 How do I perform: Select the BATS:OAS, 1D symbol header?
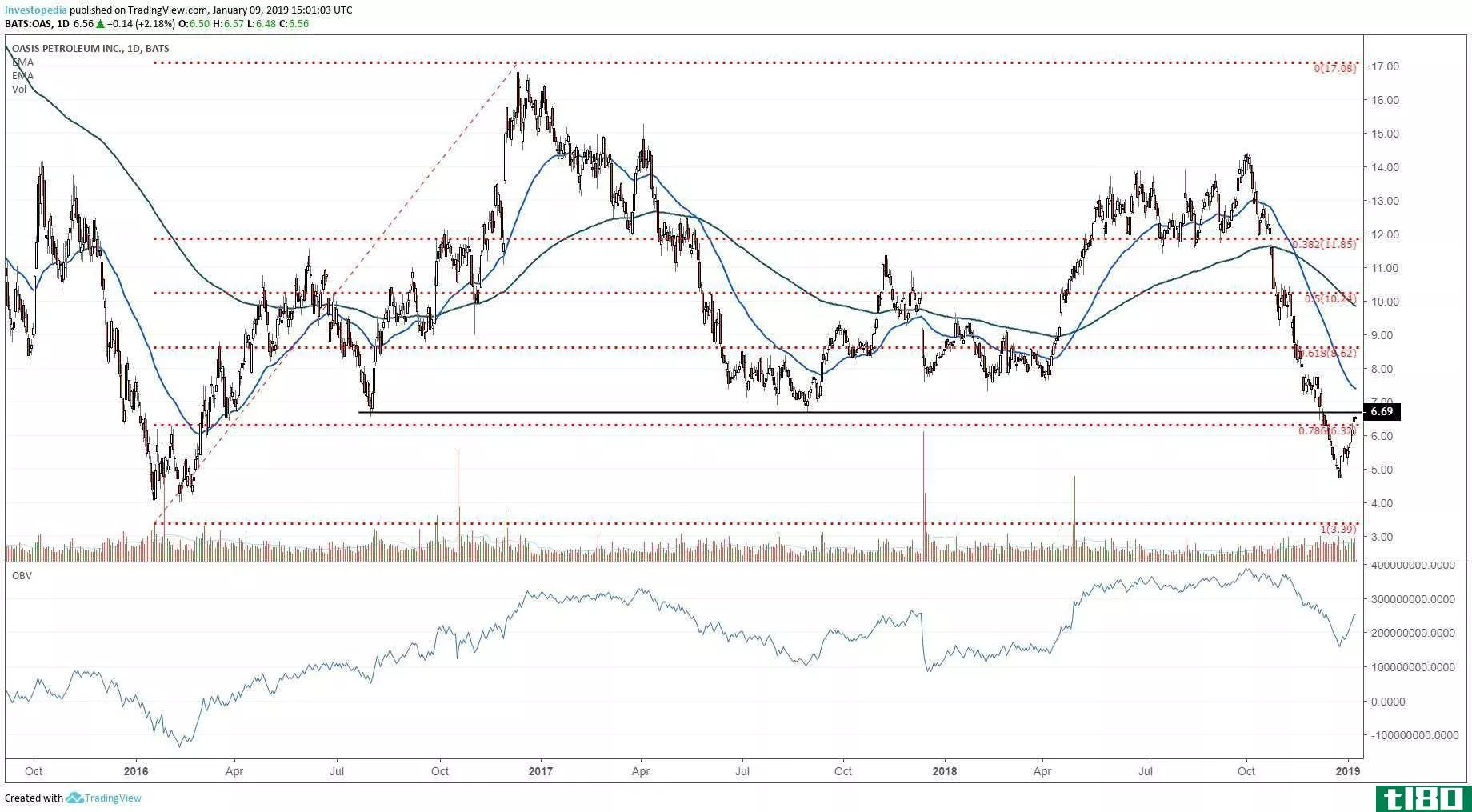tap(38, 24)
